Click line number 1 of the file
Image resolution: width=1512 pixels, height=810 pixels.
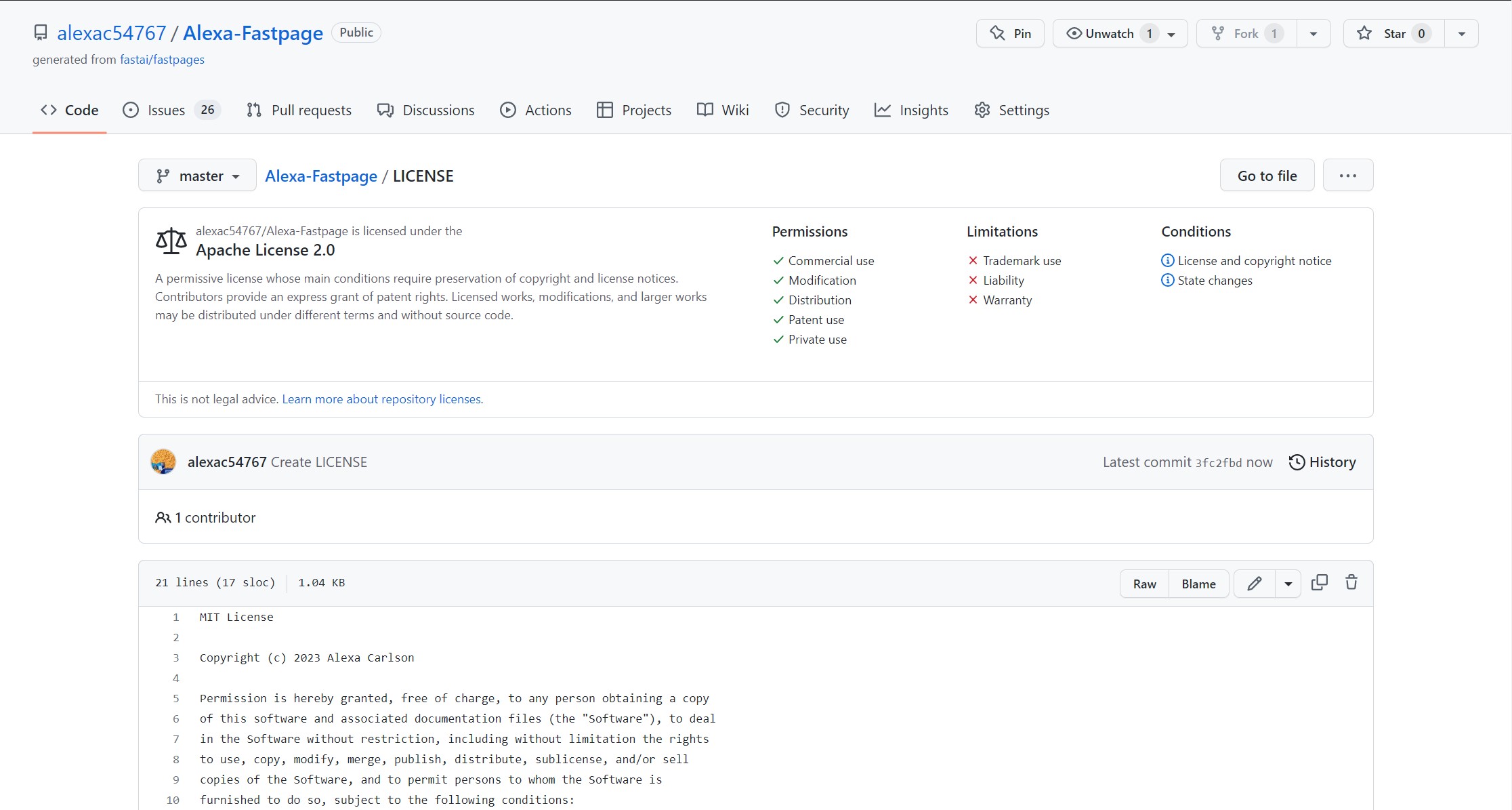(x=176, y=617)
